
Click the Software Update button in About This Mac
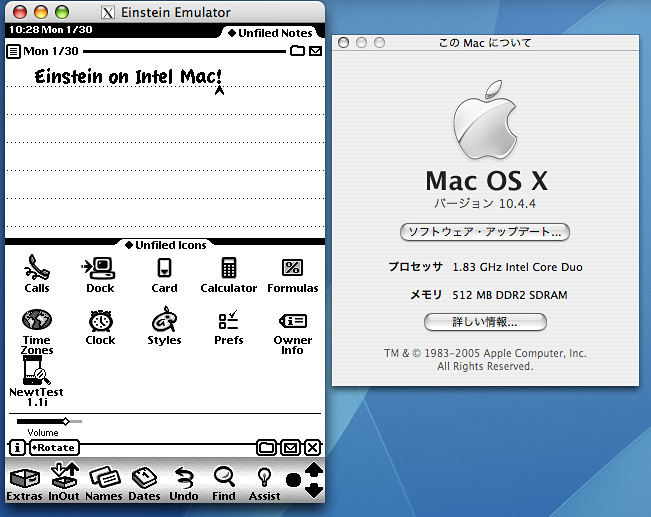click(485, 232)
